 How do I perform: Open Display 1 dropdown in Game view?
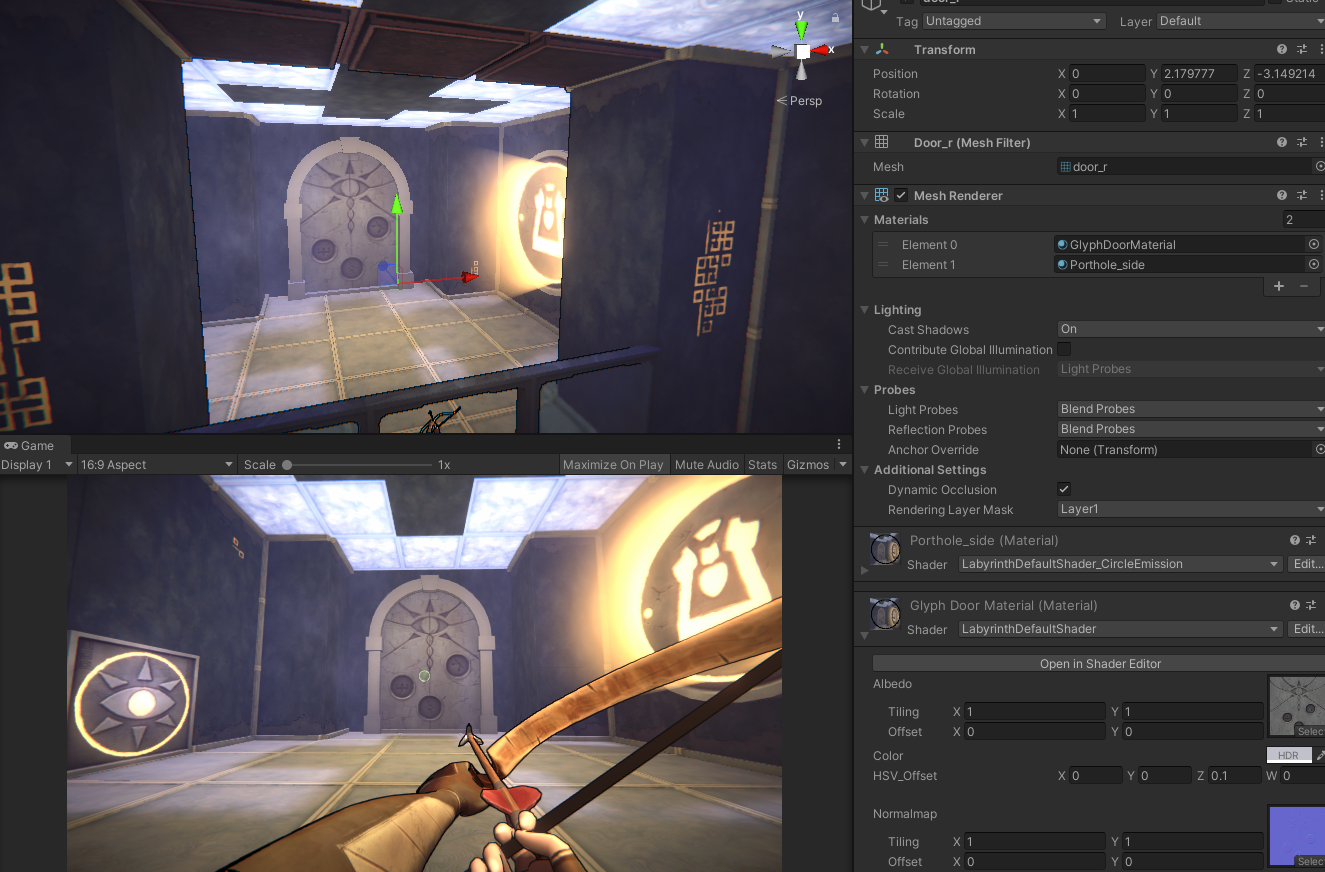tap(38, 464)
